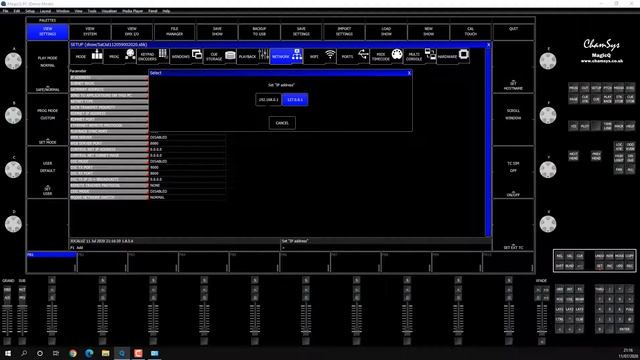Open the WINDOWS setup tab
The height and width of the screenshot is (360, 640).
[x=187, y=56]
